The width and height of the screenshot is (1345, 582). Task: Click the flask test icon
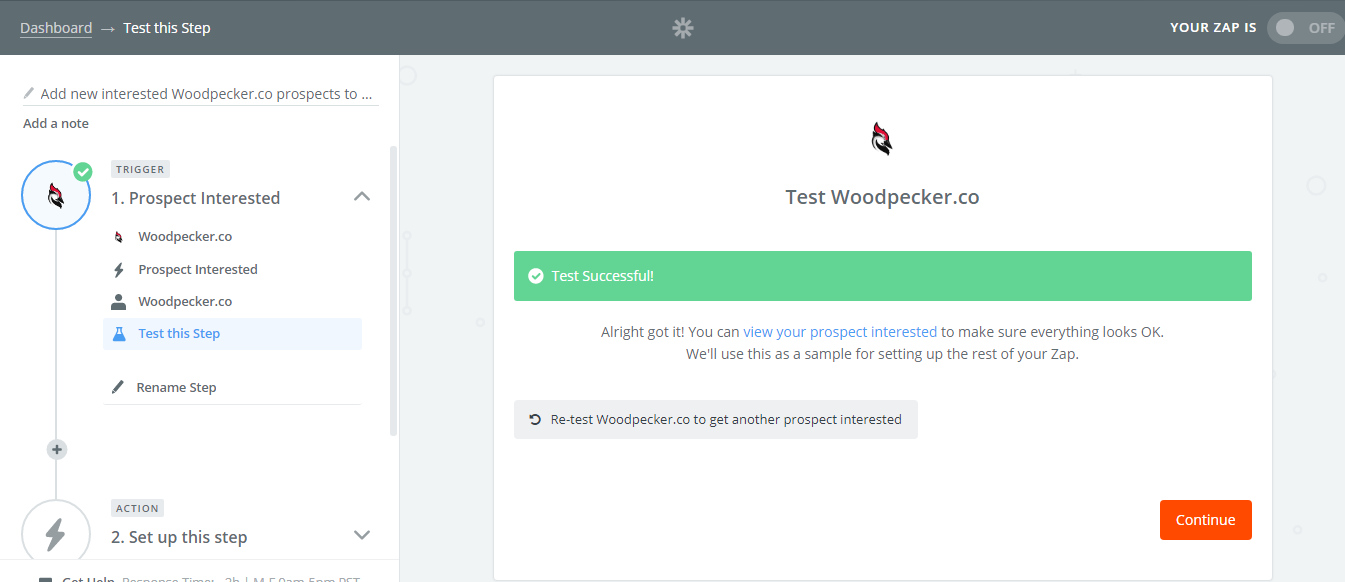119,334
